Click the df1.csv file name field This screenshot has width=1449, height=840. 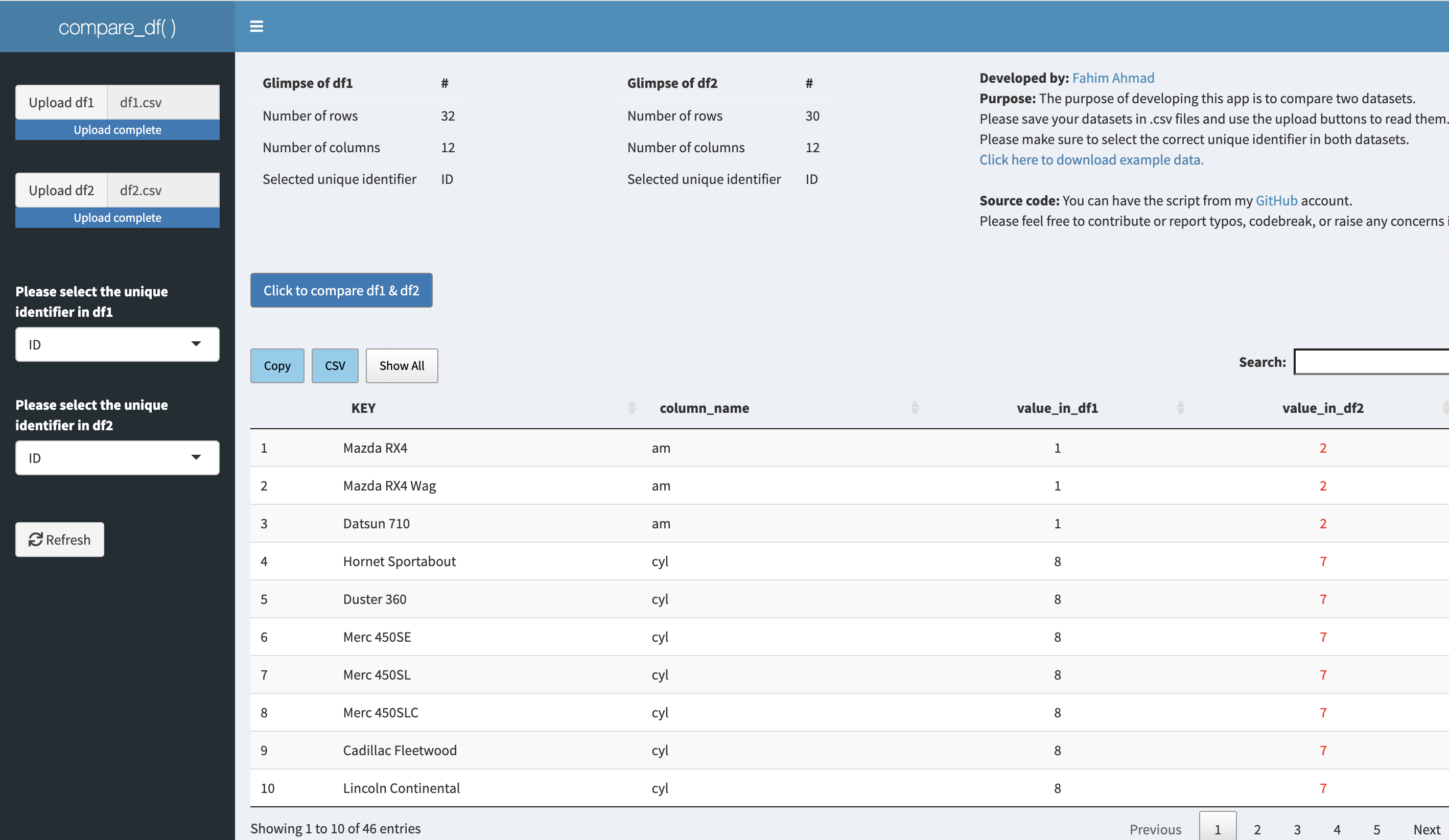click(163, 102)
